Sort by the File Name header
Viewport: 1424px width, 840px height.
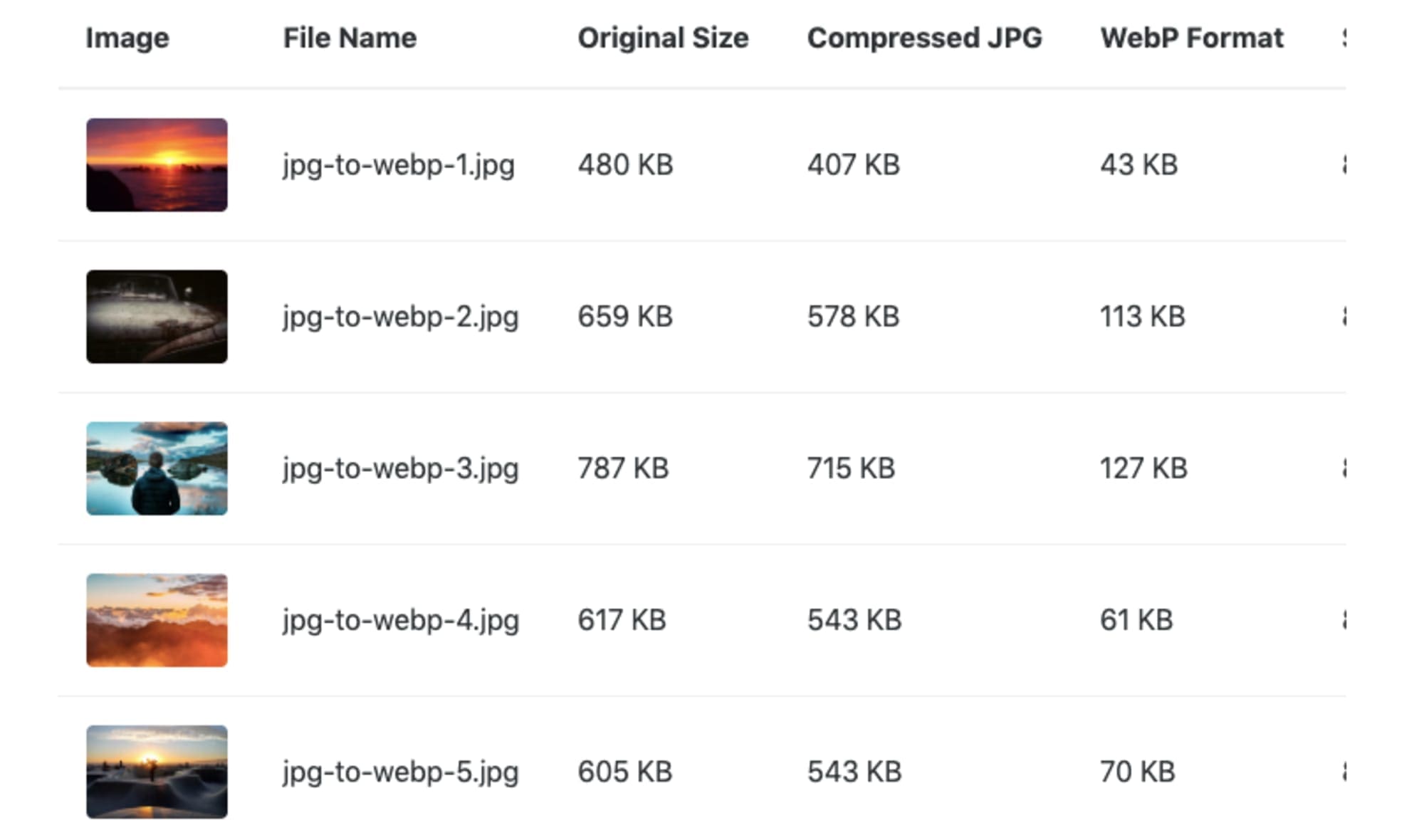point(350,38)
